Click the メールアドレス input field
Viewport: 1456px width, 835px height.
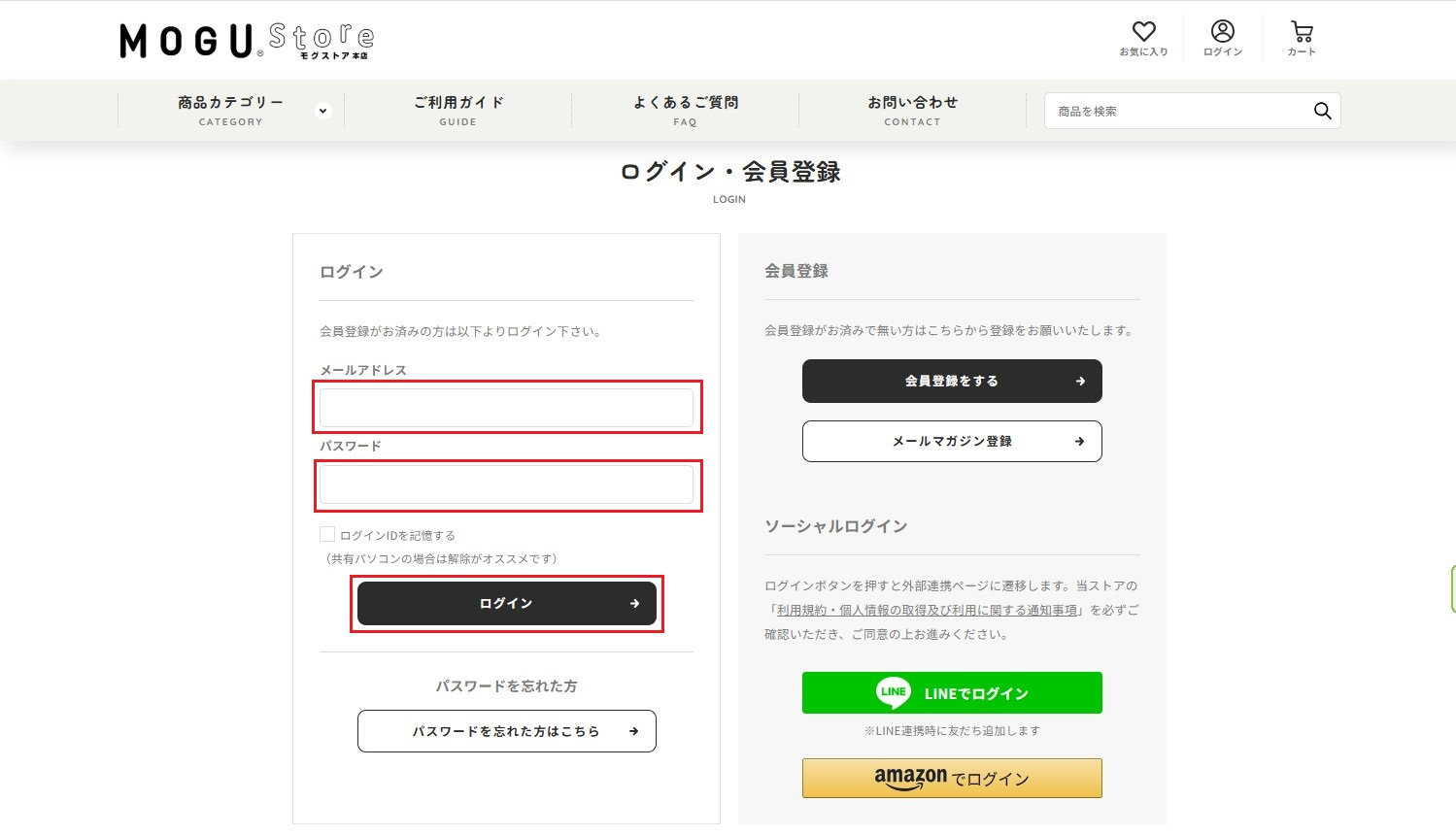point(507,408)
